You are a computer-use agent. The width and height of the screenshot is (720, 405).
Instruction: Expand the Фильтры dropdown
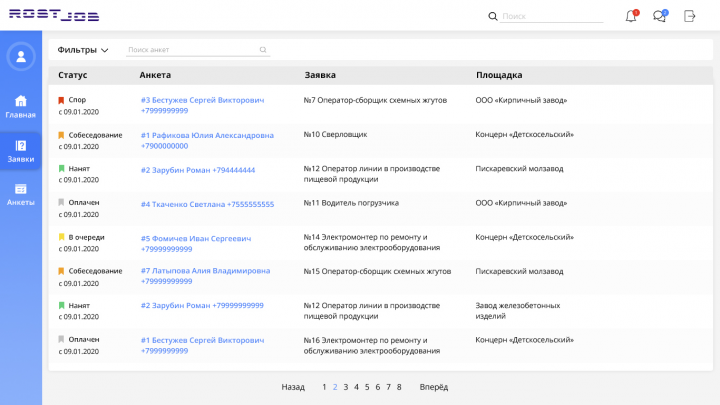[x=83, y=49]
